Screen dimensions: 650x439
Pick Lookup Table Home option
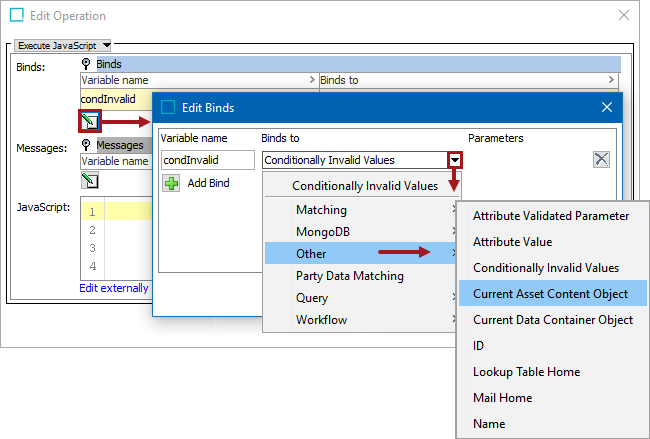526,372
